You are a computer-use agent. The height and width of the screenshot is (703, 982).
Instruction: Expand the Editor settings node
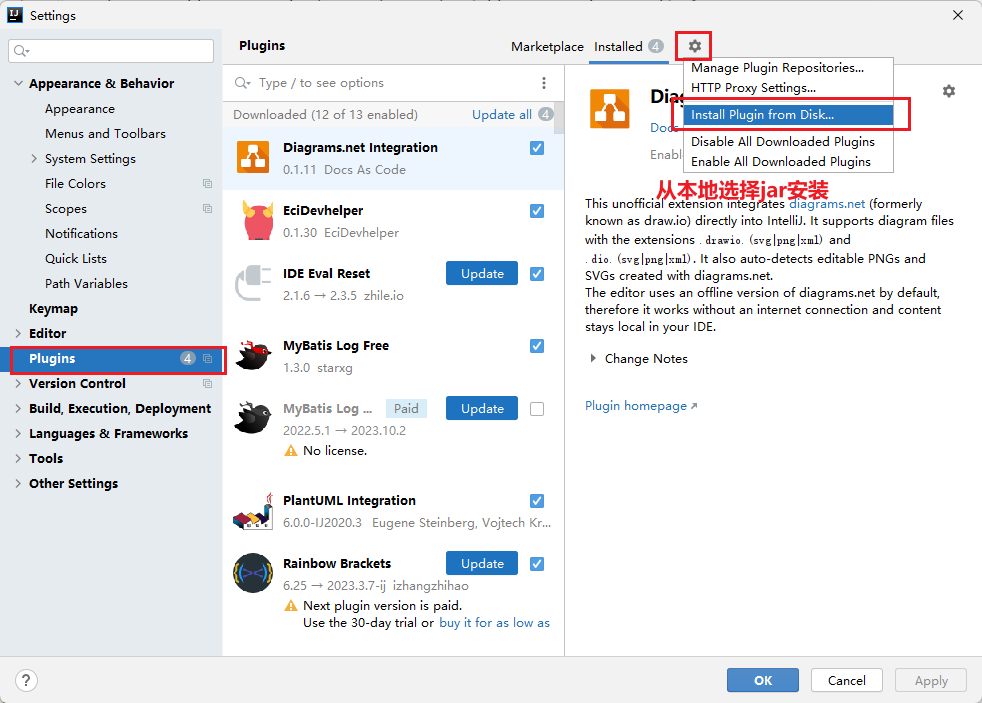click(18, 334)
